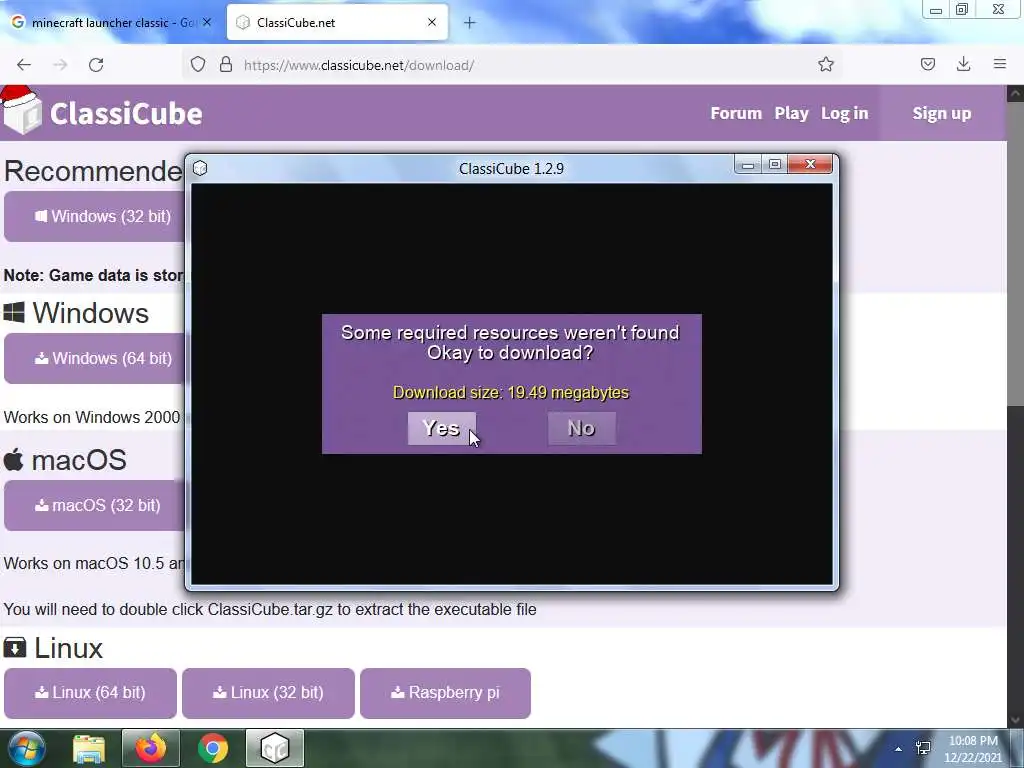The image size is (1024, 768).
Task: Open the Forum link
Action: point(736,113)
